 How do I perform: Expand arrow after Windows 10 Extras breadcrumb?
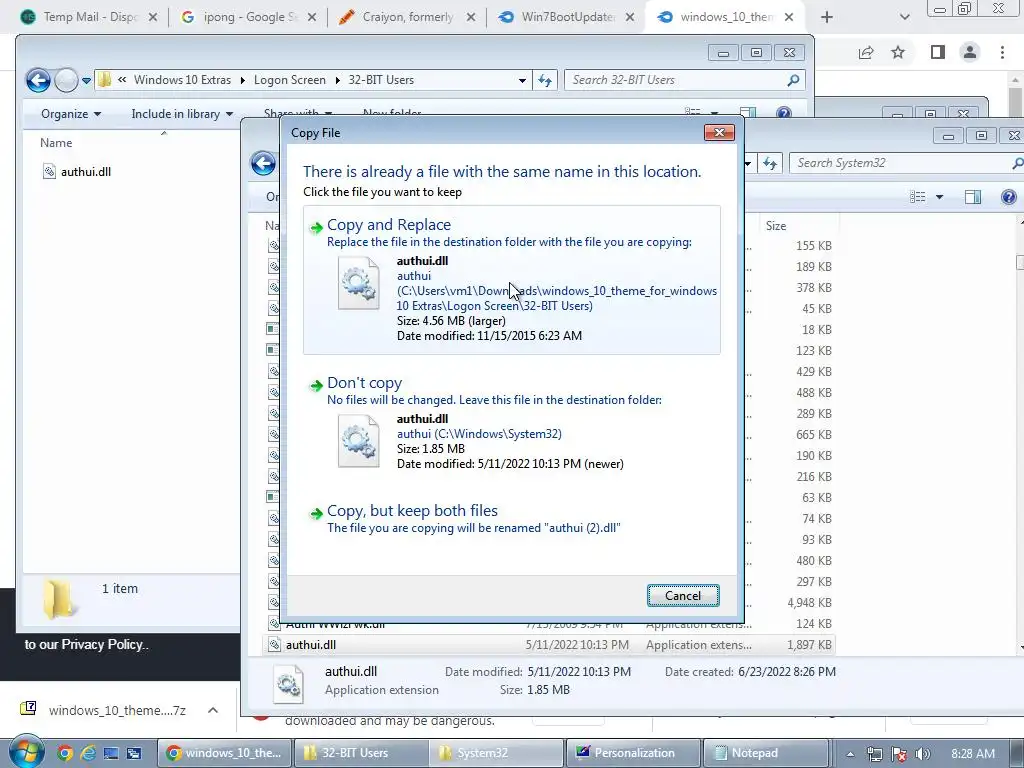[x=242, y=81]
